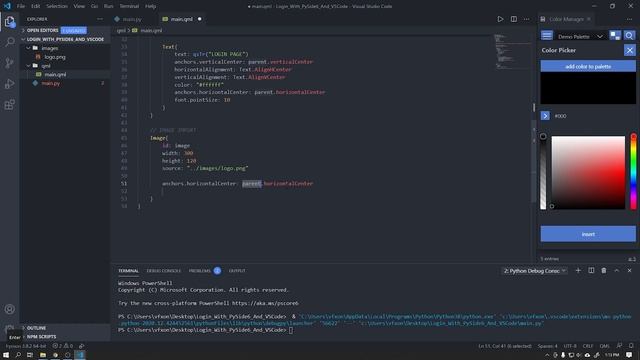The image size is (640, 360).
Task: Toggle the palette swatch view icon
Action: [x=615, y=36]
